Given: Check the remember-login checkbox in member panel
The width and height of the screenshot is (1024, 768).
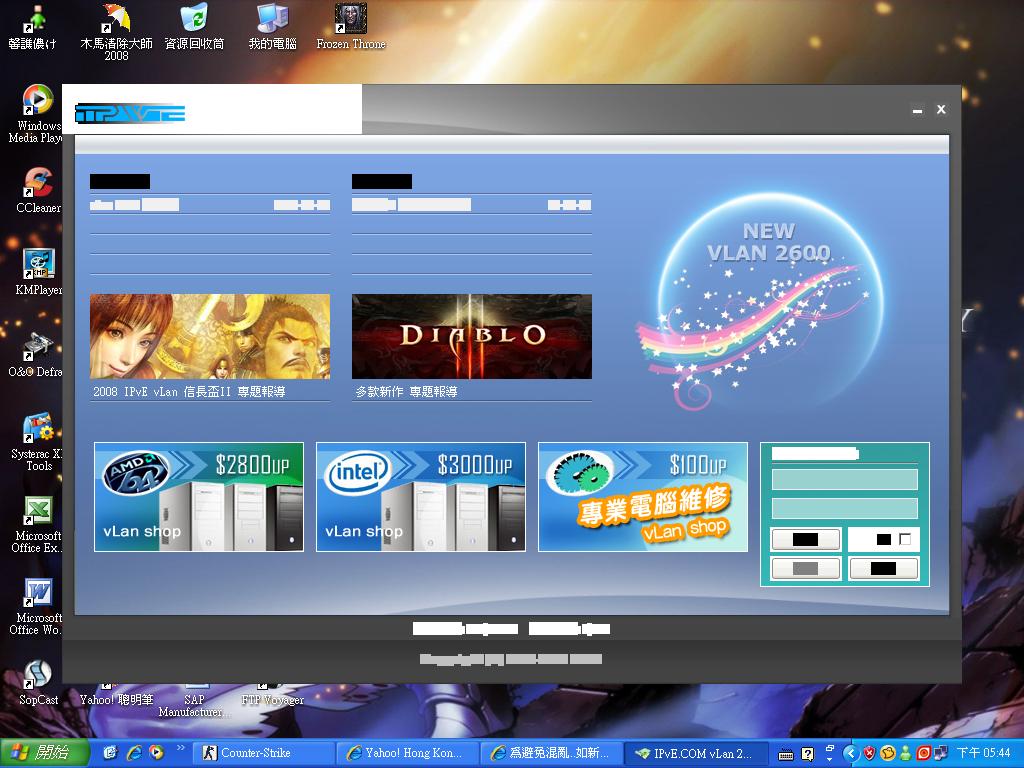Looking at the screenshot, I should point(906,538).
